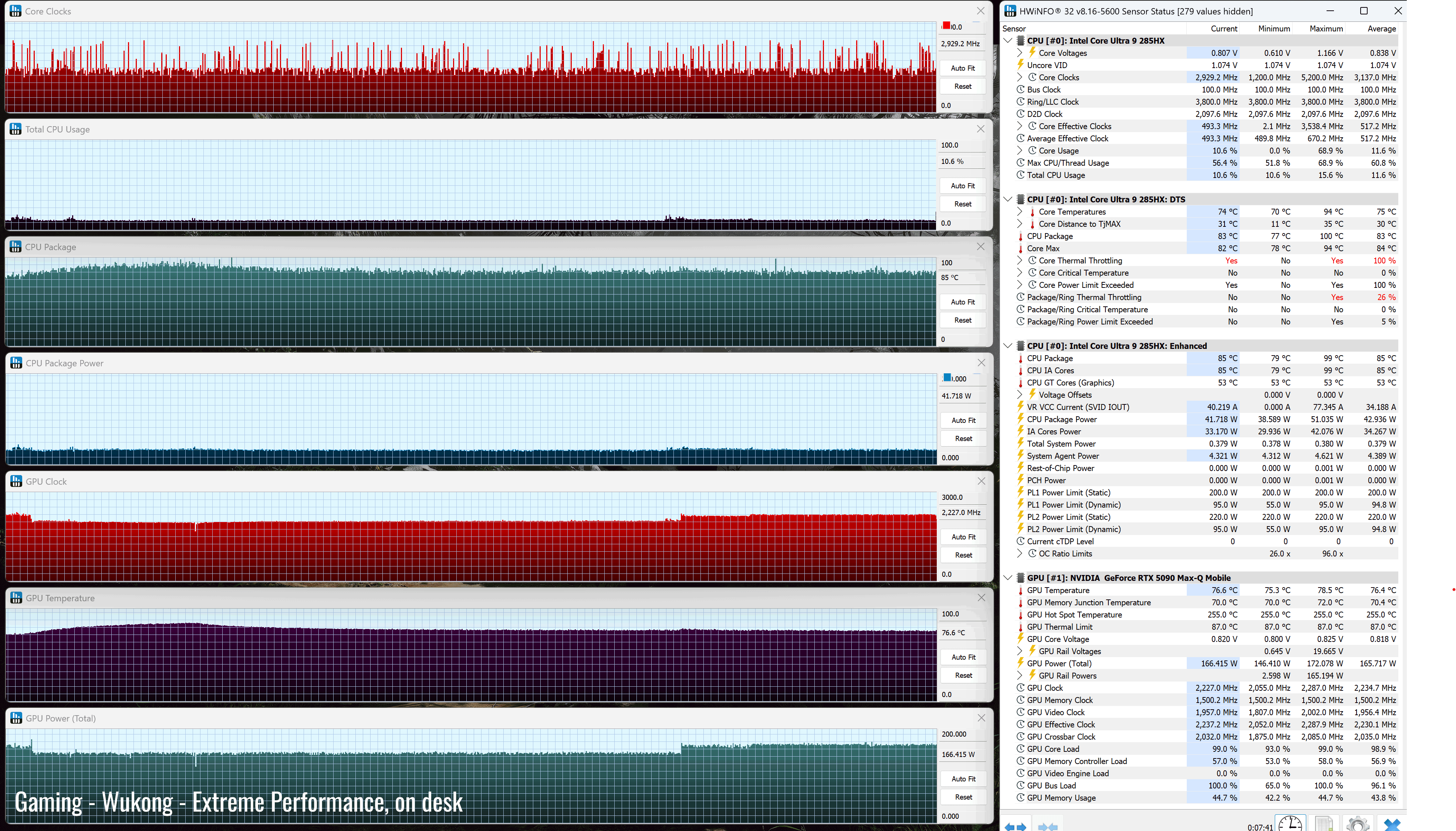Image resolution: width=1456 pixels, height=831 pixels.
Task: Collapse the CPU [#0] Intel Core Ultra 9 285HX: DTS group
Action: pos(1008,199)
